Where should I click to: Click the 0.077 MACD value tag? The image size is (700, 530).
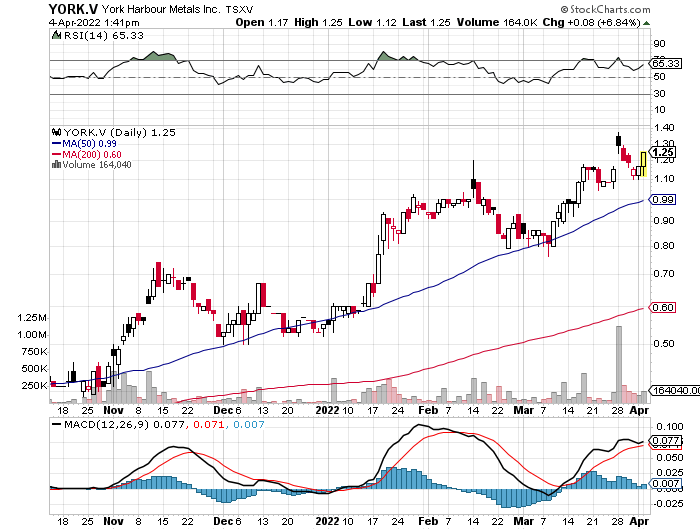(x=666, y=441)
